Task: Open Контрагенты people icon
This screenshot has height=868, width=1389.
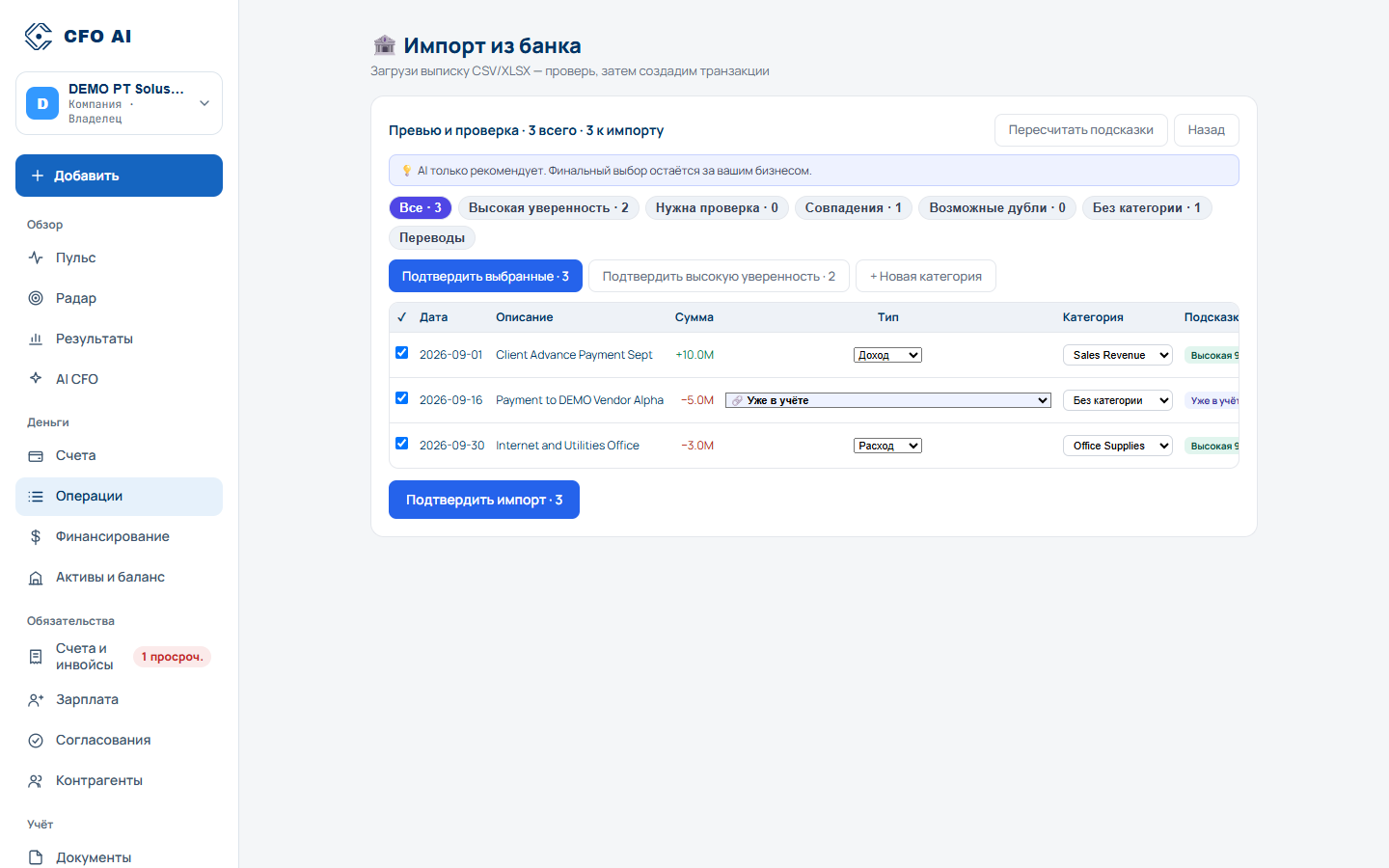Action: (x=36, y=780)
